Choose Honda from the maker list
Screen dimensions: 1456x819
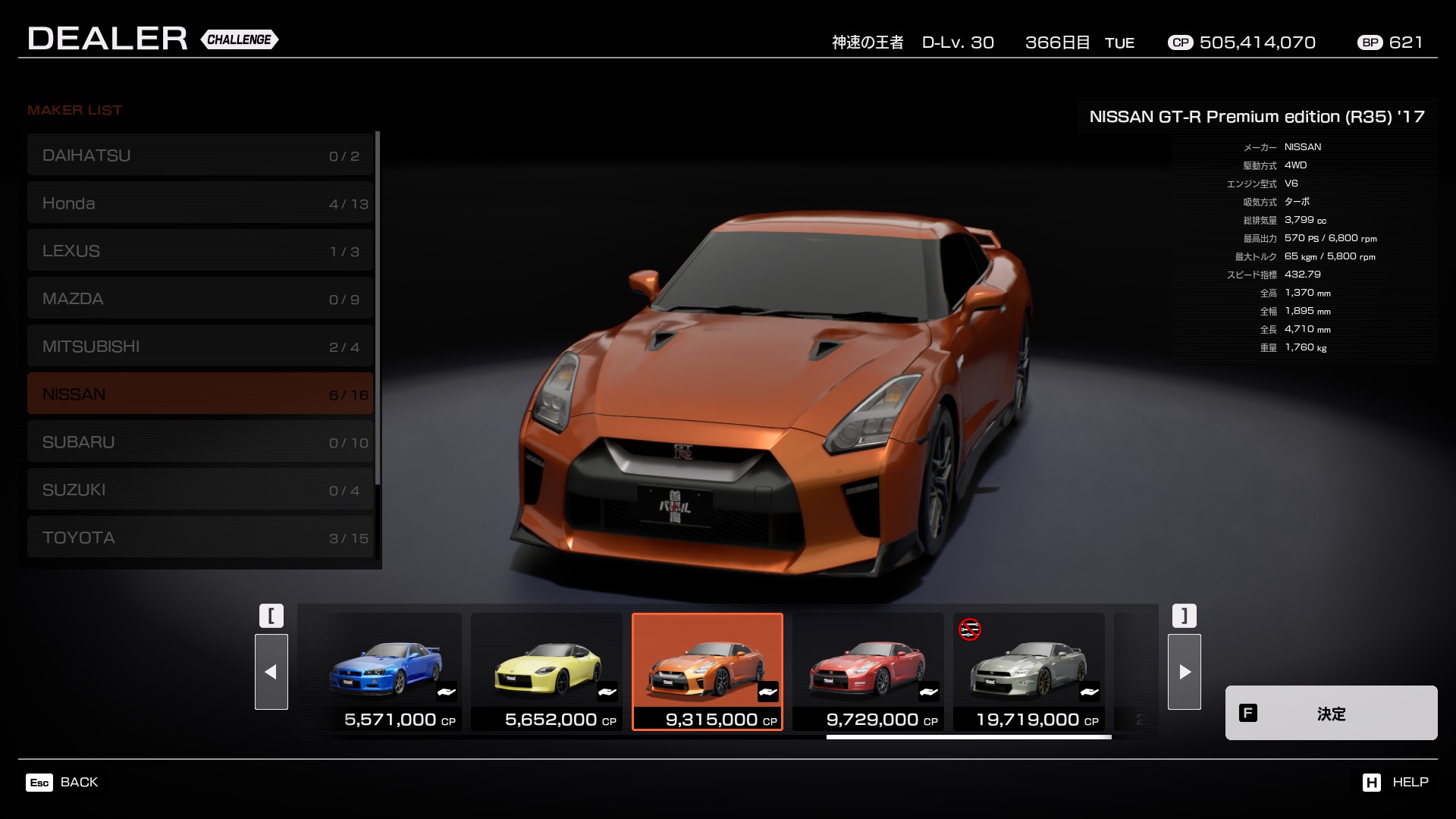coord(200,203)
